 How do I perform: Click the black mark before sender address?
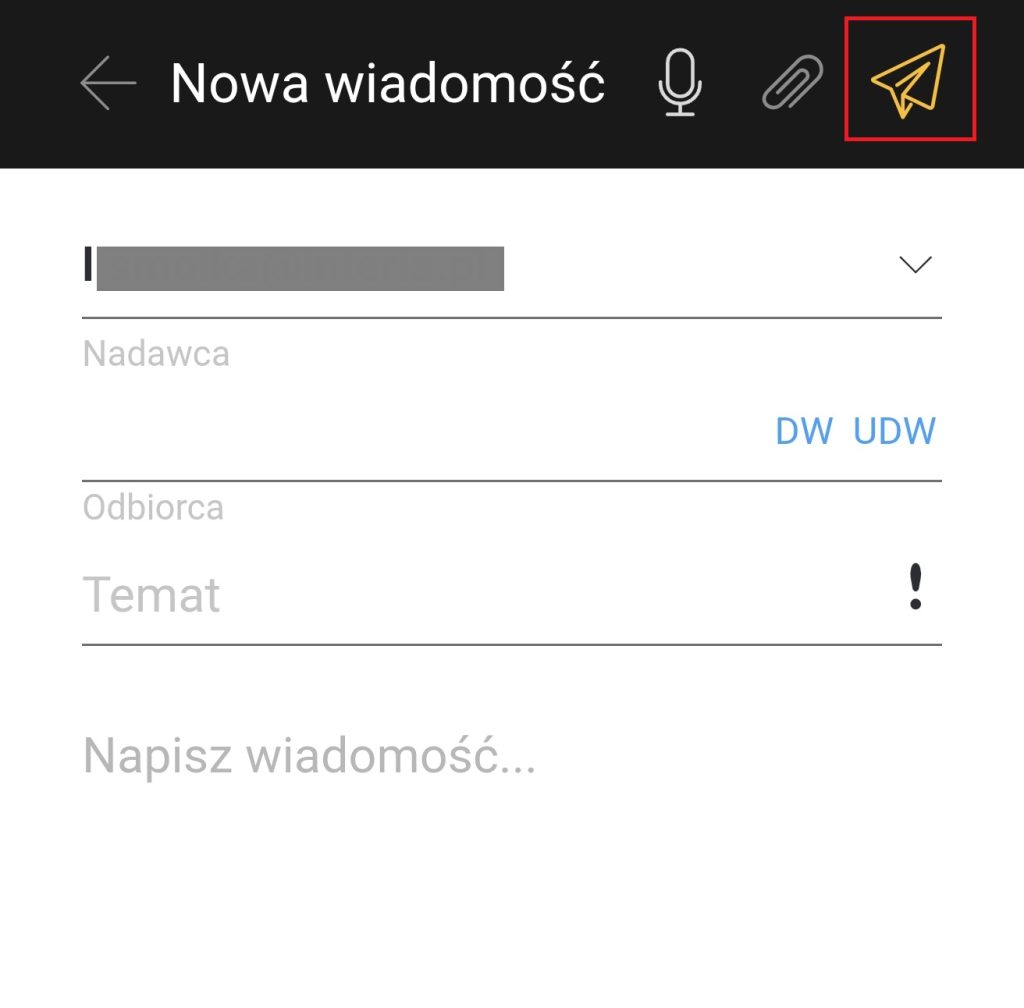tap(88, 264)
